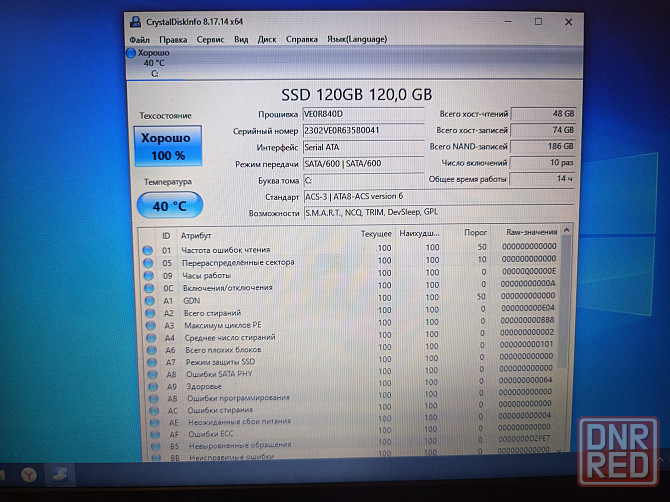This screenshot has height=502, width=670.
Task: Click the status circle for attribute 05
Action: tap(148, 263)
